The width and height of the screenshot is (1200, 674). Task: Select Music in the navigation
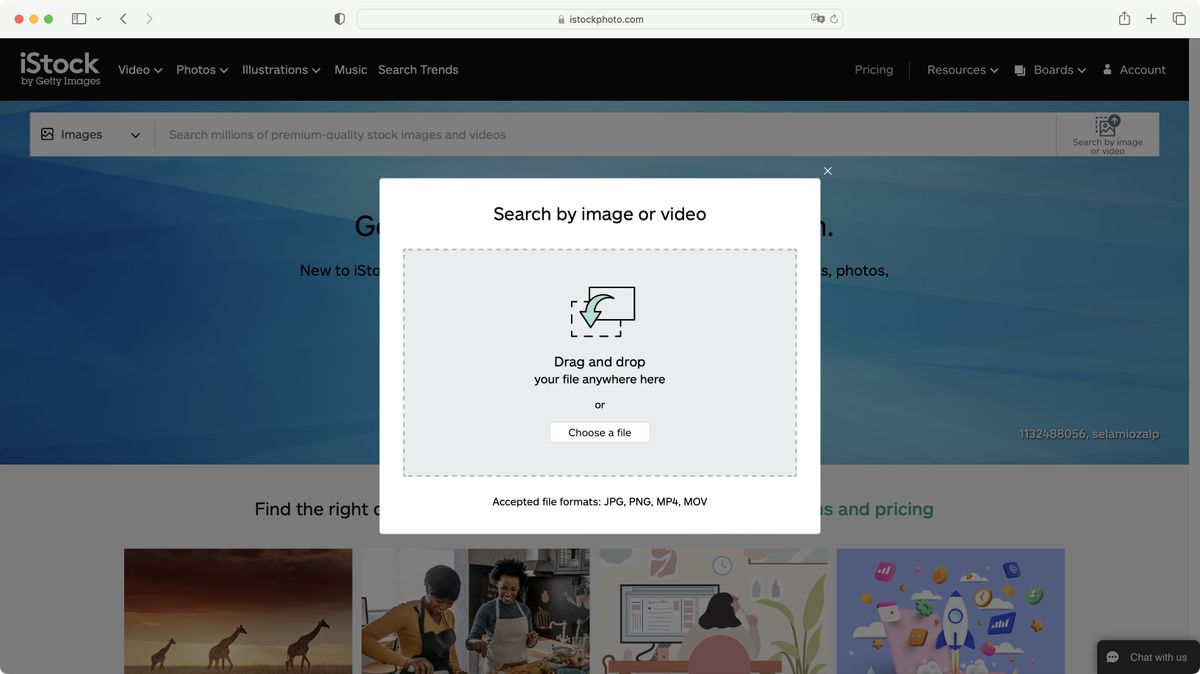[350, 69]
